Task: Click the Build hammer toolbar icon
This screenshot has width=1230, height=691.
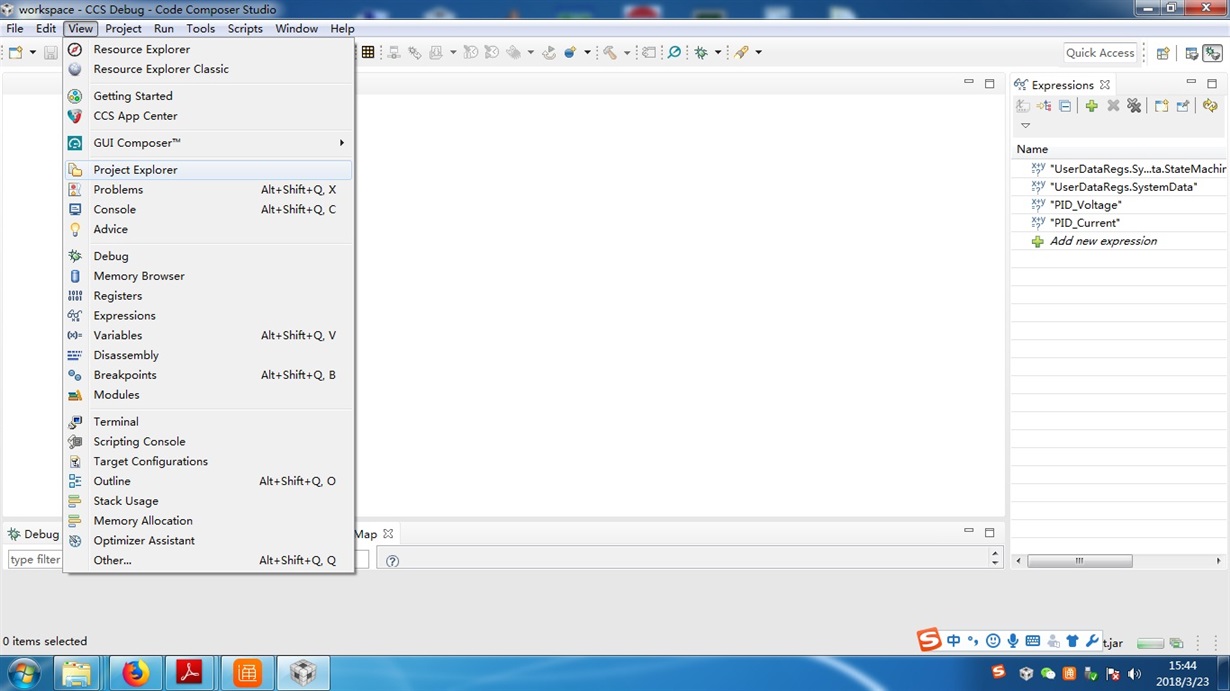Action: point(609,52)
